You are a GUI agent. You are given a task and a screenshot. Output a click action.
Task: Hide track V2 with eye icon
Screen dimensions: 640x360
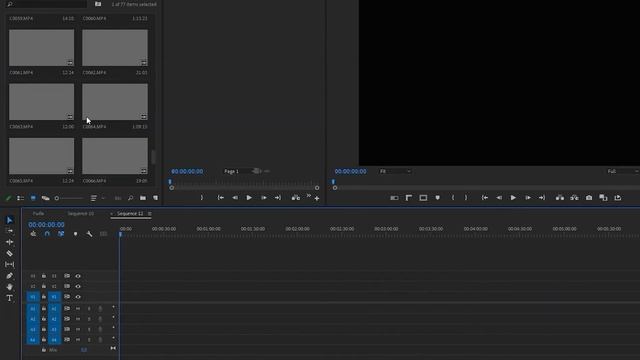78,287
